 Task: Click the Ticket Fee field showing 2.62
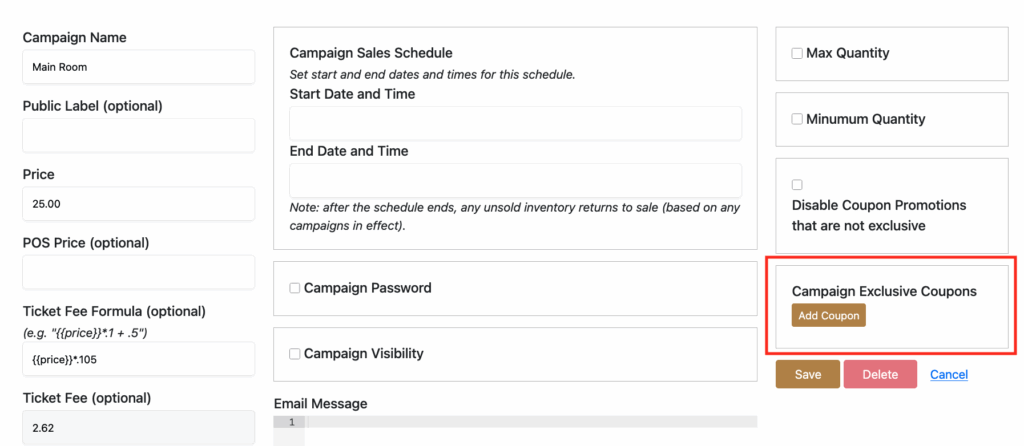coord(138,427)
